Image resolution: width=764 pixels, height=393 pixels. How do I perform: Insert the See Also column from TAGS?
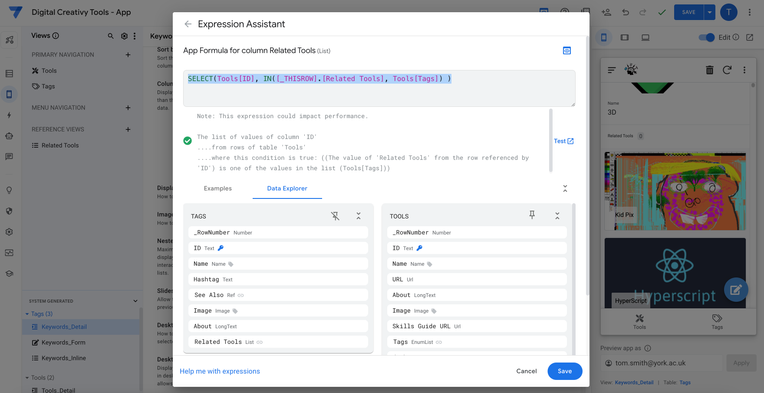pyautogui.click(x=278, y=295)
